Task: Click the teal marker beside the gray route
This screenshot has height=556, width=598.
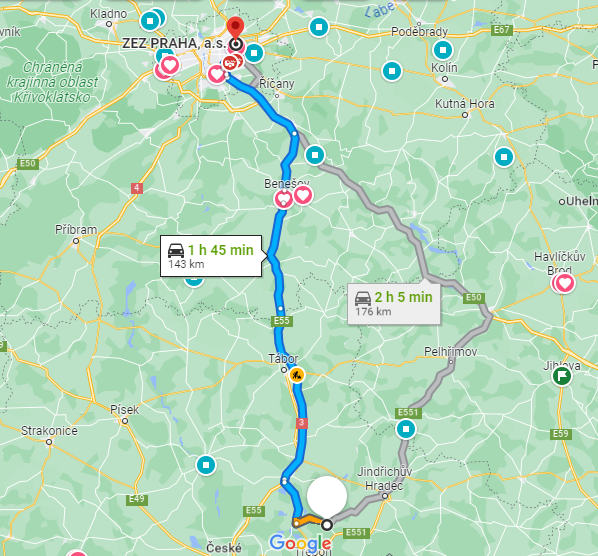Action: tap(315, 155)
